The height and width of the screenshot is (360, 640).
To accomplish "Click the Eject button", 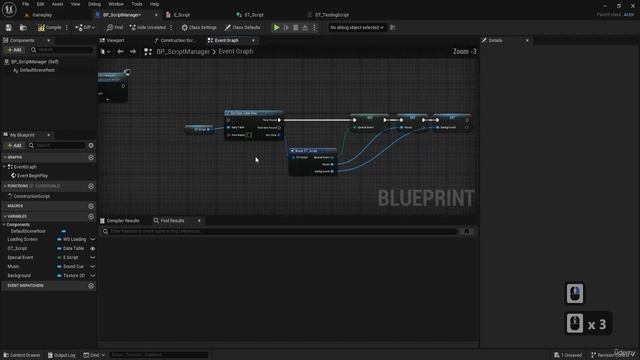I will pyautogui.click(x=305, y=27).
